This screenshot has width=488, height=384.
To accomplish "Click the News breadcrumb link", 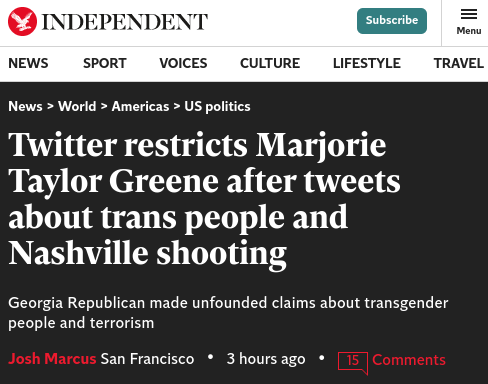I will tap(25, 106).
